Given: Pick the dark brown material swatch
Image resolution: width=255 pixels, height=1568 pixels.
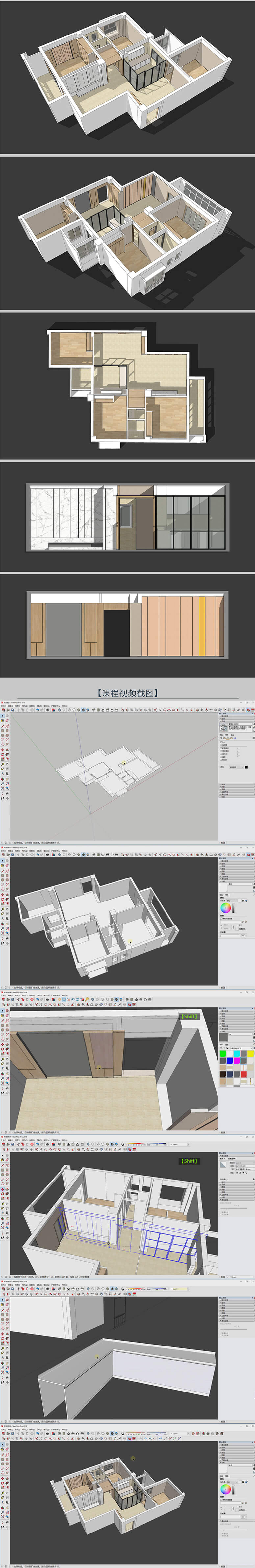Looking at the screenshot, I should 223,1074.
